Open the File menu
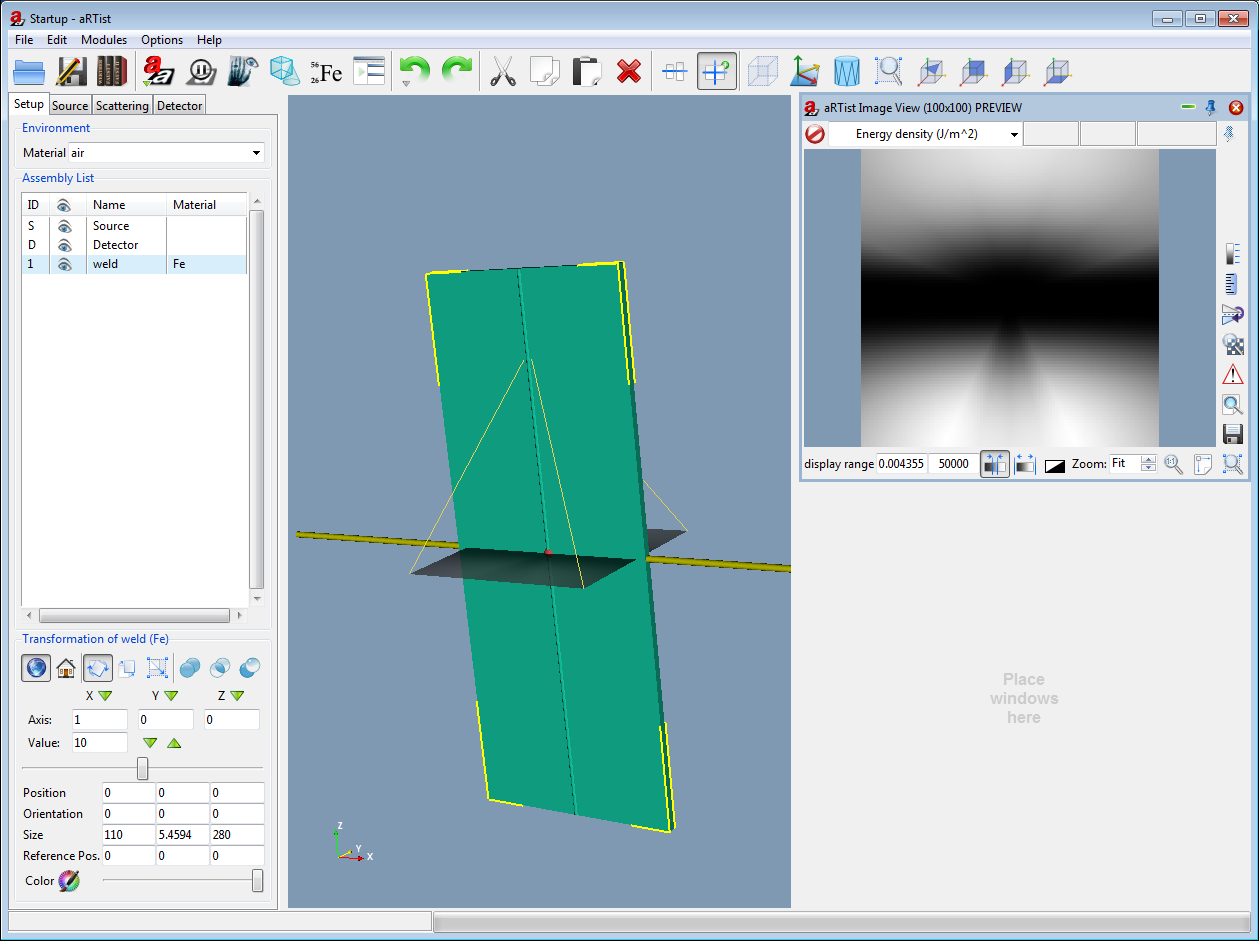This screenshot has width=1259, height=941. [24, 40]
